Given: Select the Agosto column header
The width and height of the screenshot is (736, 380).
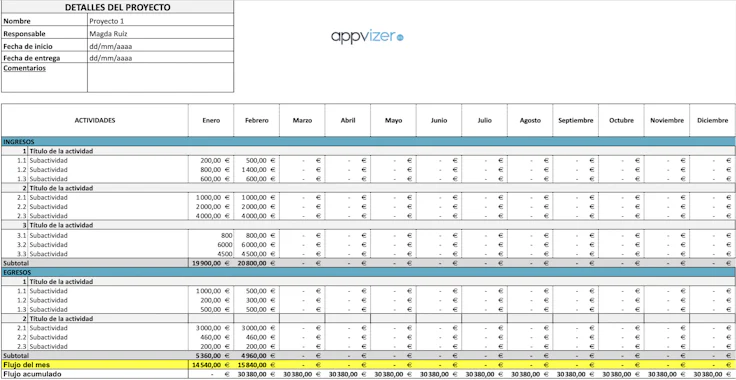Looking at the screenshot, I should 530,121.
